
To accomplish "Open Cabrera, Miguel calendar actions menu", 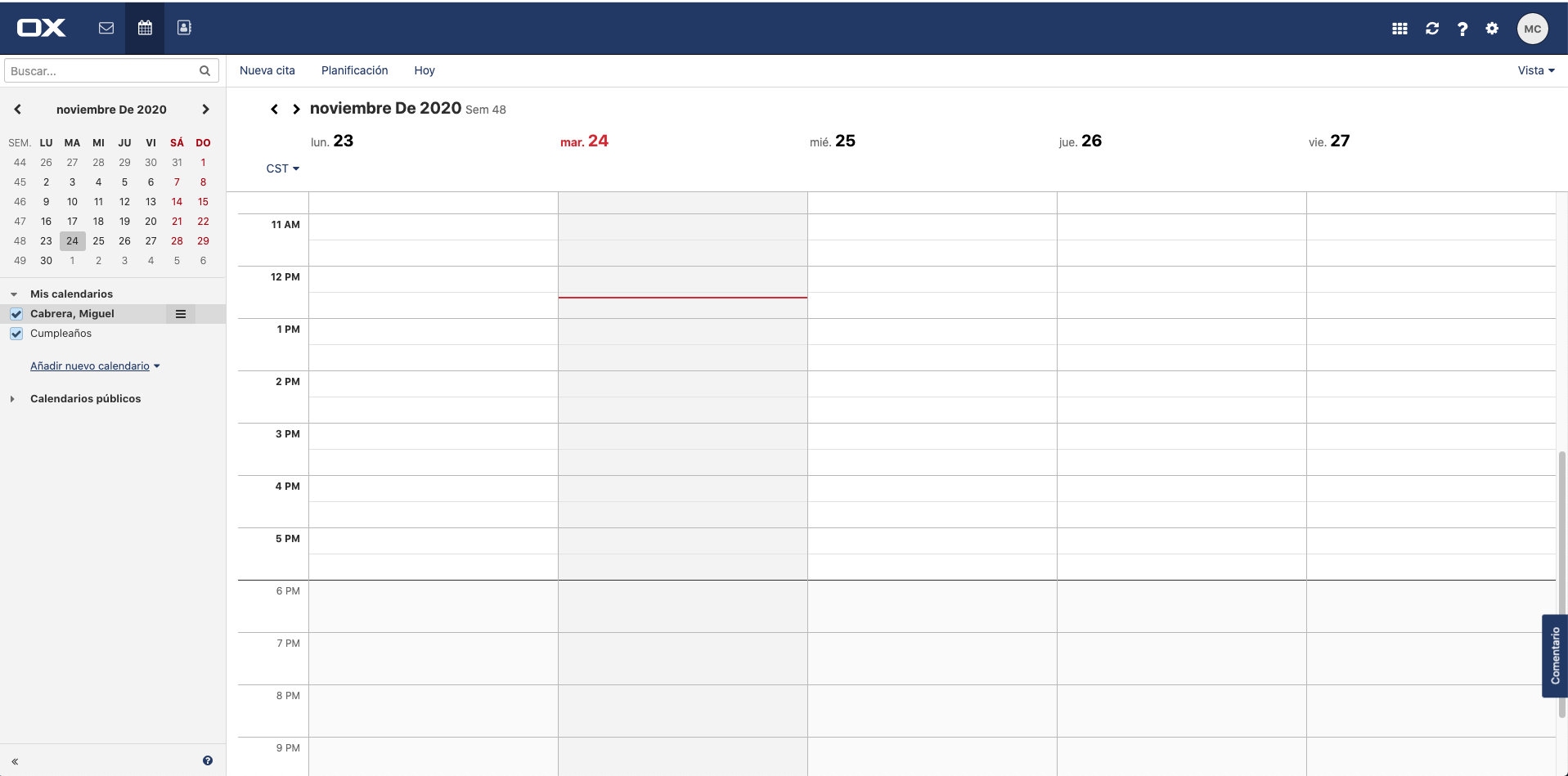I will [181, 314].
